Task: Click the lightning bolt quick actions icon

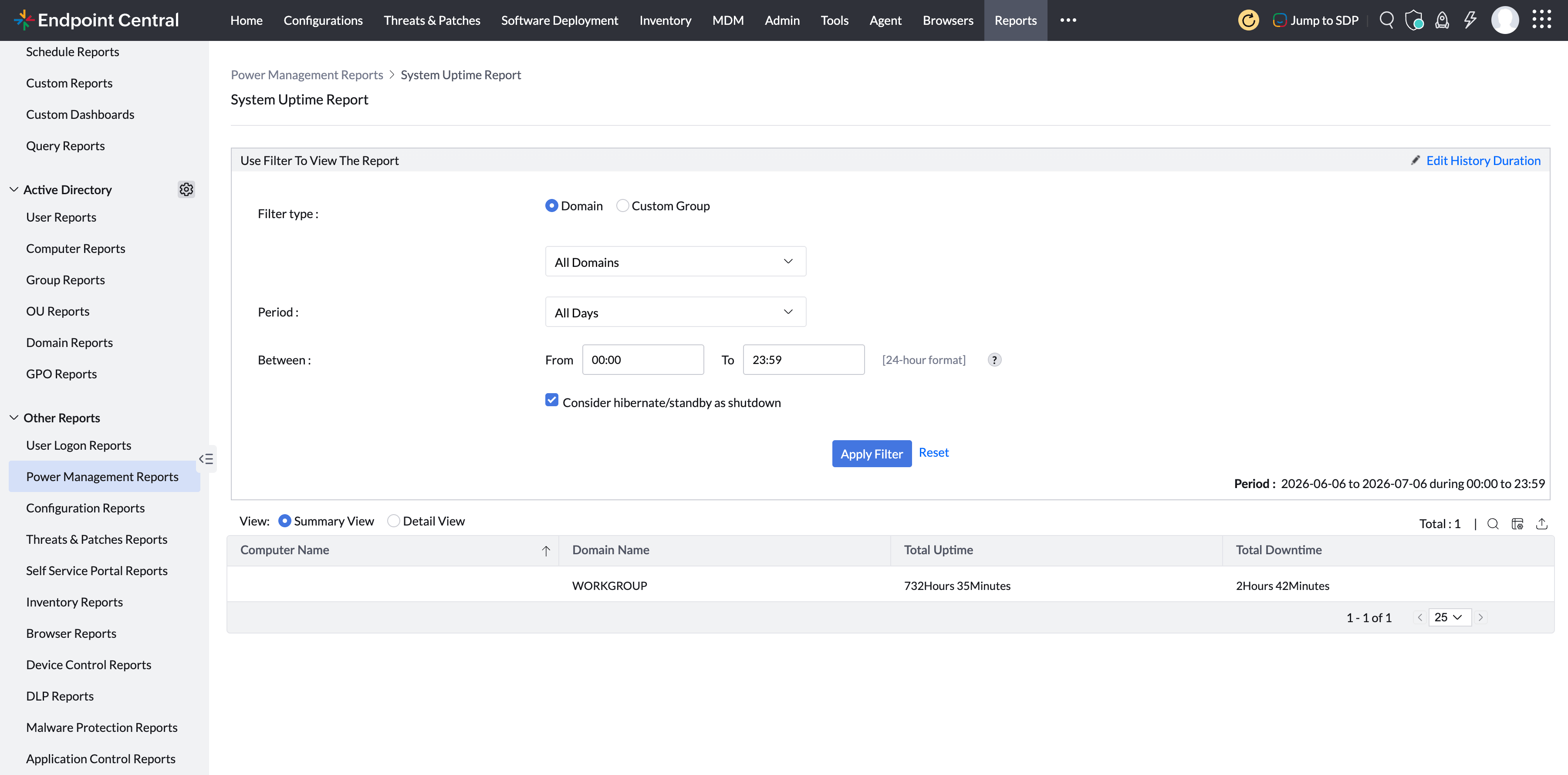Action: click(x=1470, y=20)
